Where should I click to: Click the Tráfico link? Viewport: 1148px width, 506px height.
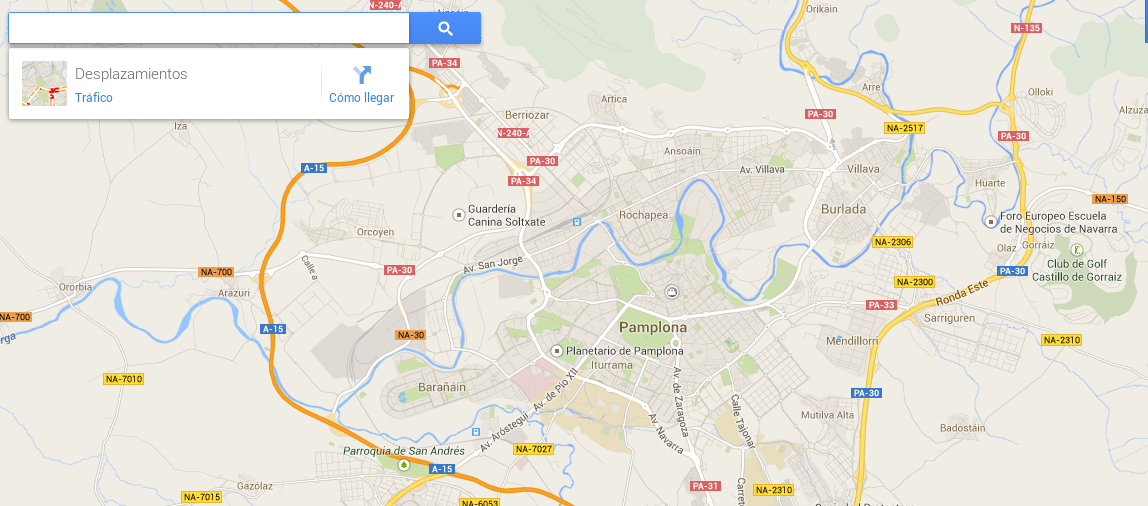pyautogui.click(x=94, y=98)
